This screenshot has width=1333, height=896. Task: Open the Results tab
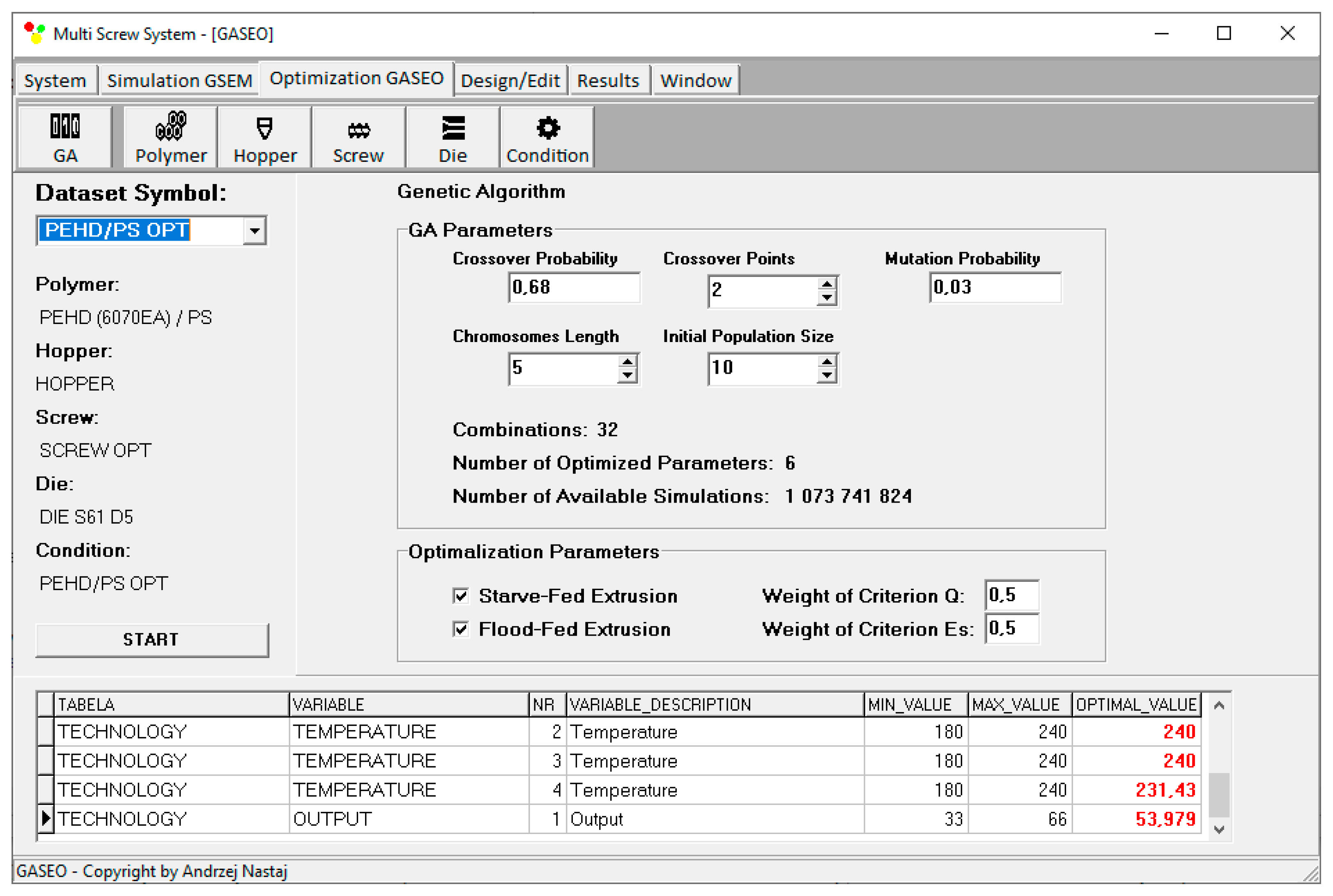(x=607, y=80)
